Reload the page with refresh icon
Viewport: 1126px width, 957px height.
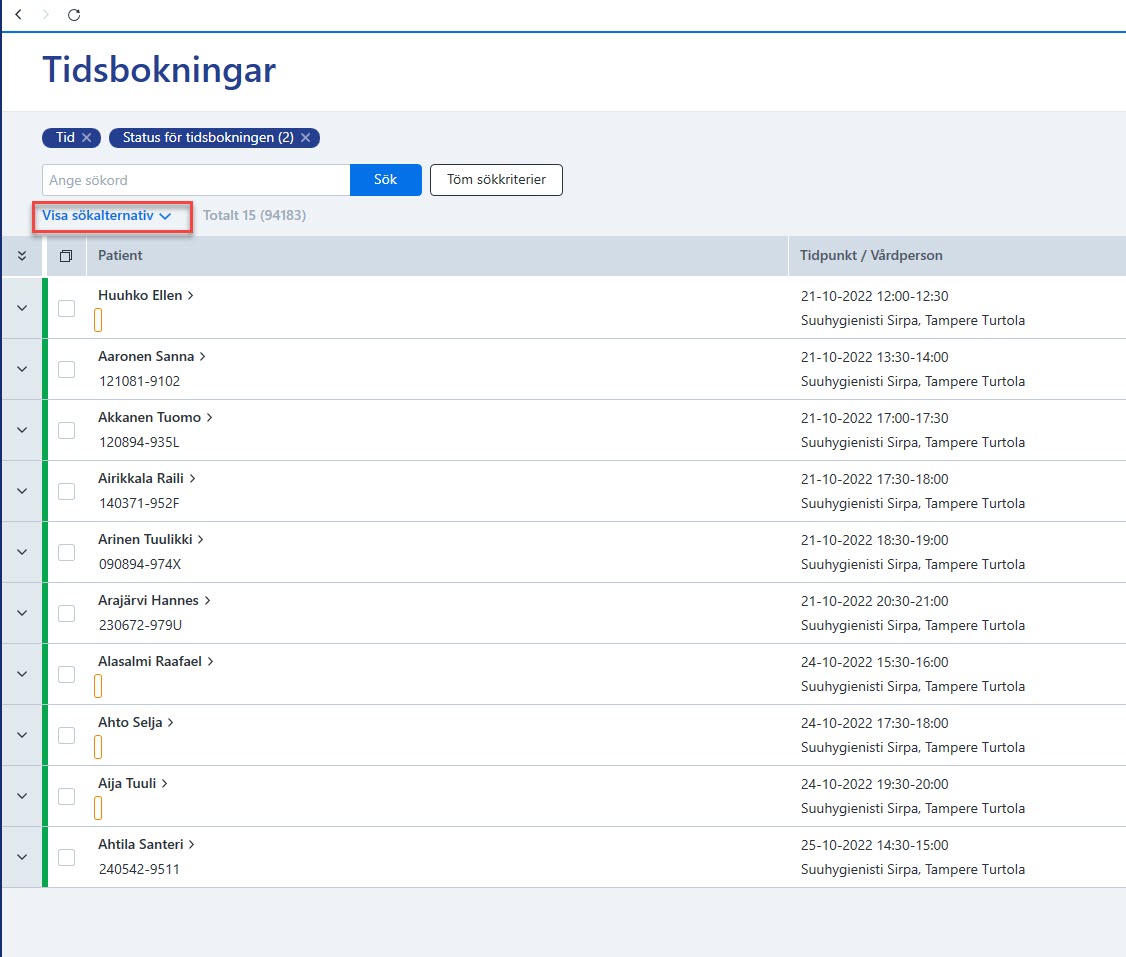73,14
